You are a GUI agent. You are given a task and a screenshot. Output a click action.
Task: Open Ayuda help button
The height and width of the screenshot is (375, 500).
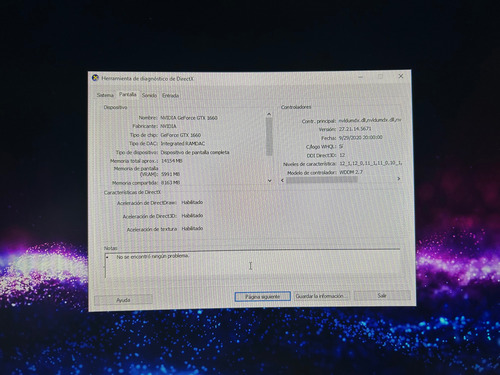[x=123, y=300]
